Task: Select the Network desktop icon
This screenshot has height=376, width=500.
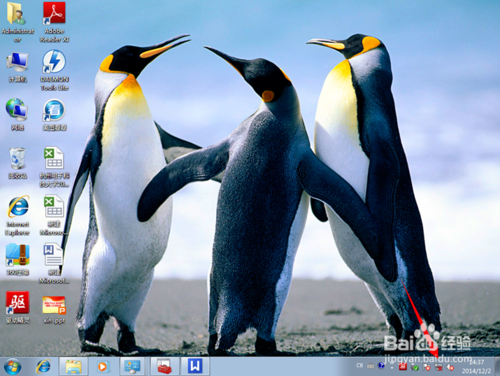Action: 17,114
